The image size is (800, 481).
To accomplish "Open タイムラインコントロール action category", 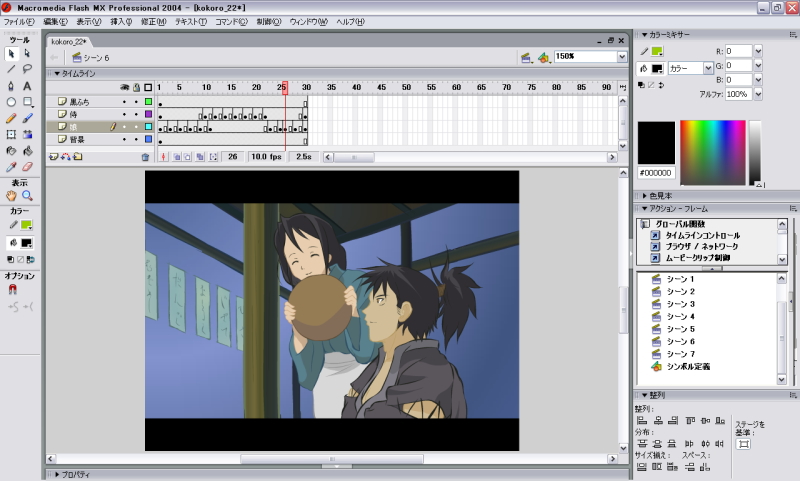I will pyautogui.click(x=703, y=236).
